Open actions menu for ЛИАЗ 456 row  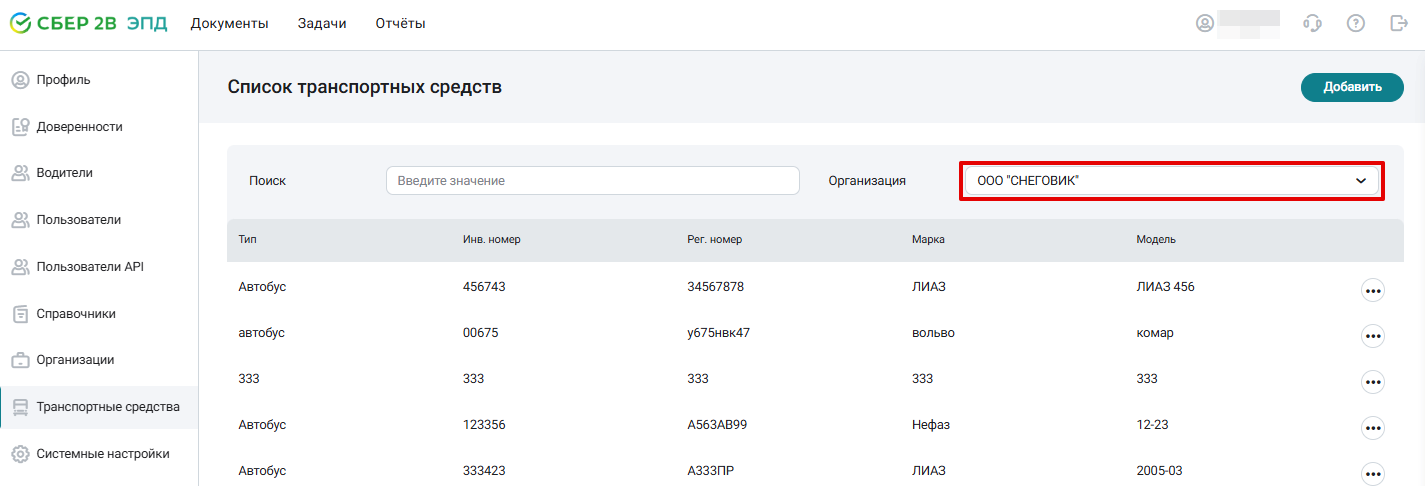click(1373, 290)
